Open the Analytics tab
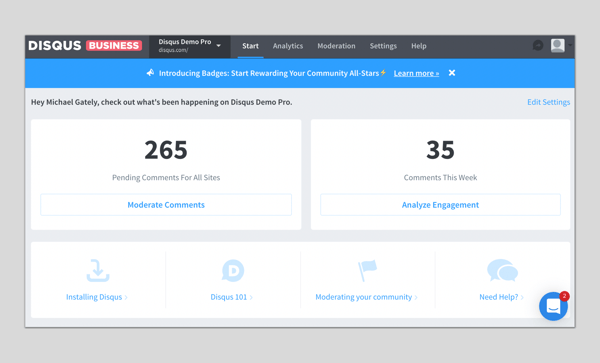 point(288,46)
